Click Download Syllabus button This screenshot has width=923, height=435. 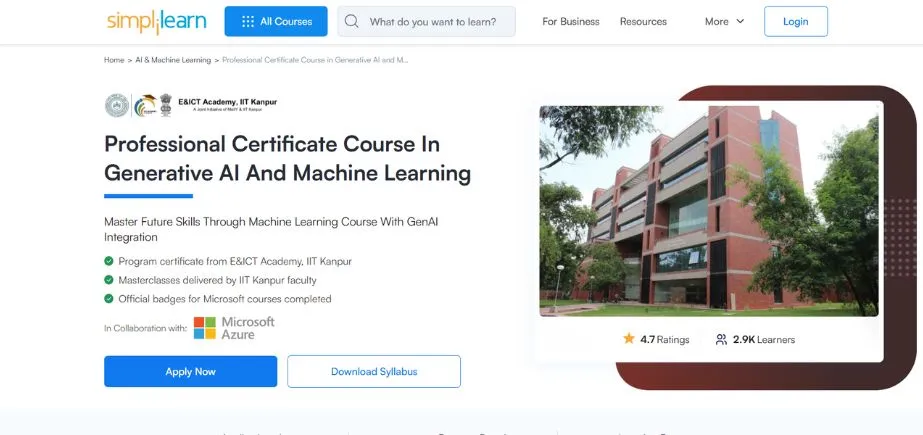(x=374, y=371)
